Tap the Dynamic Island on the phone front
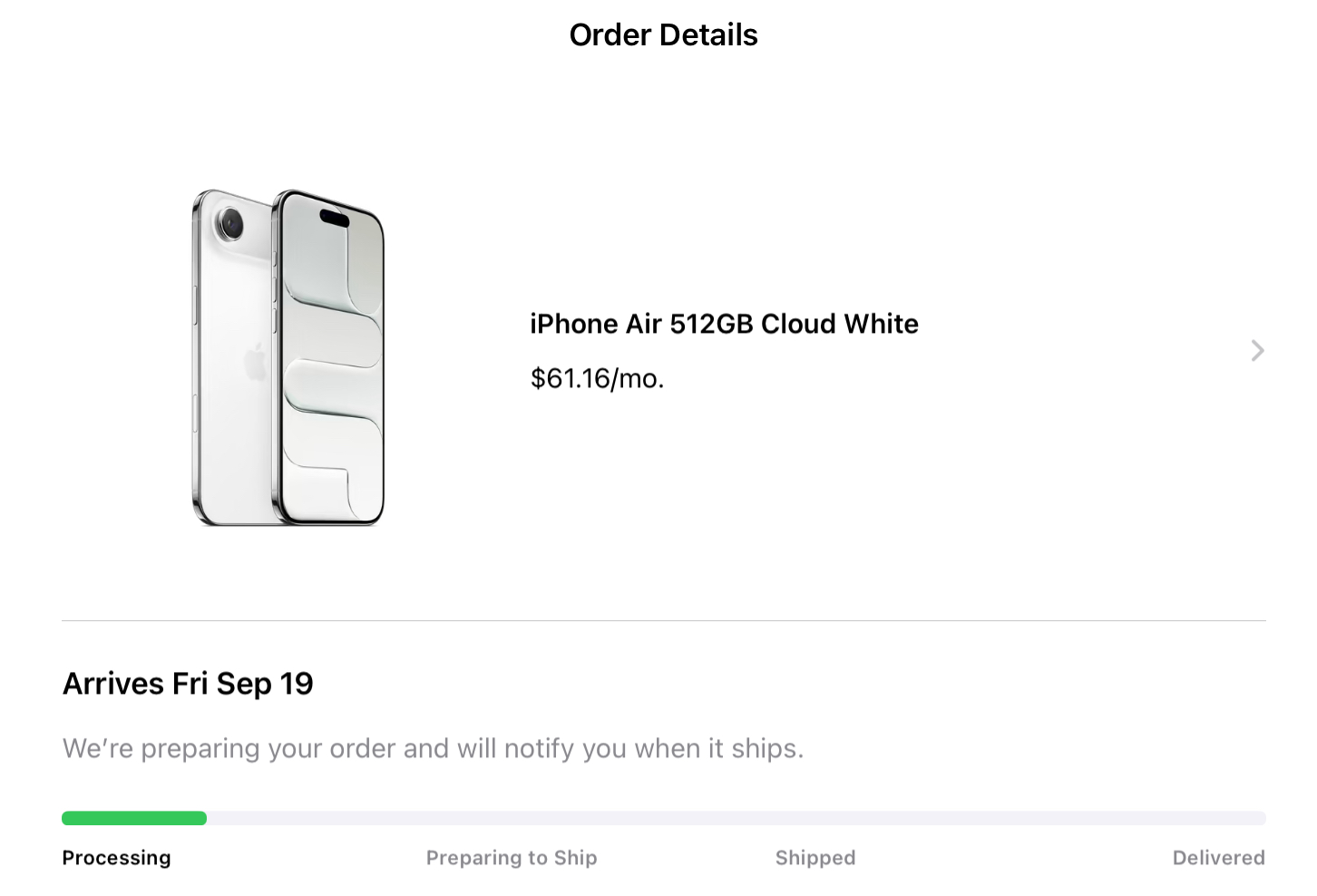The image size is (1317, 896). (x=334, y=218)
